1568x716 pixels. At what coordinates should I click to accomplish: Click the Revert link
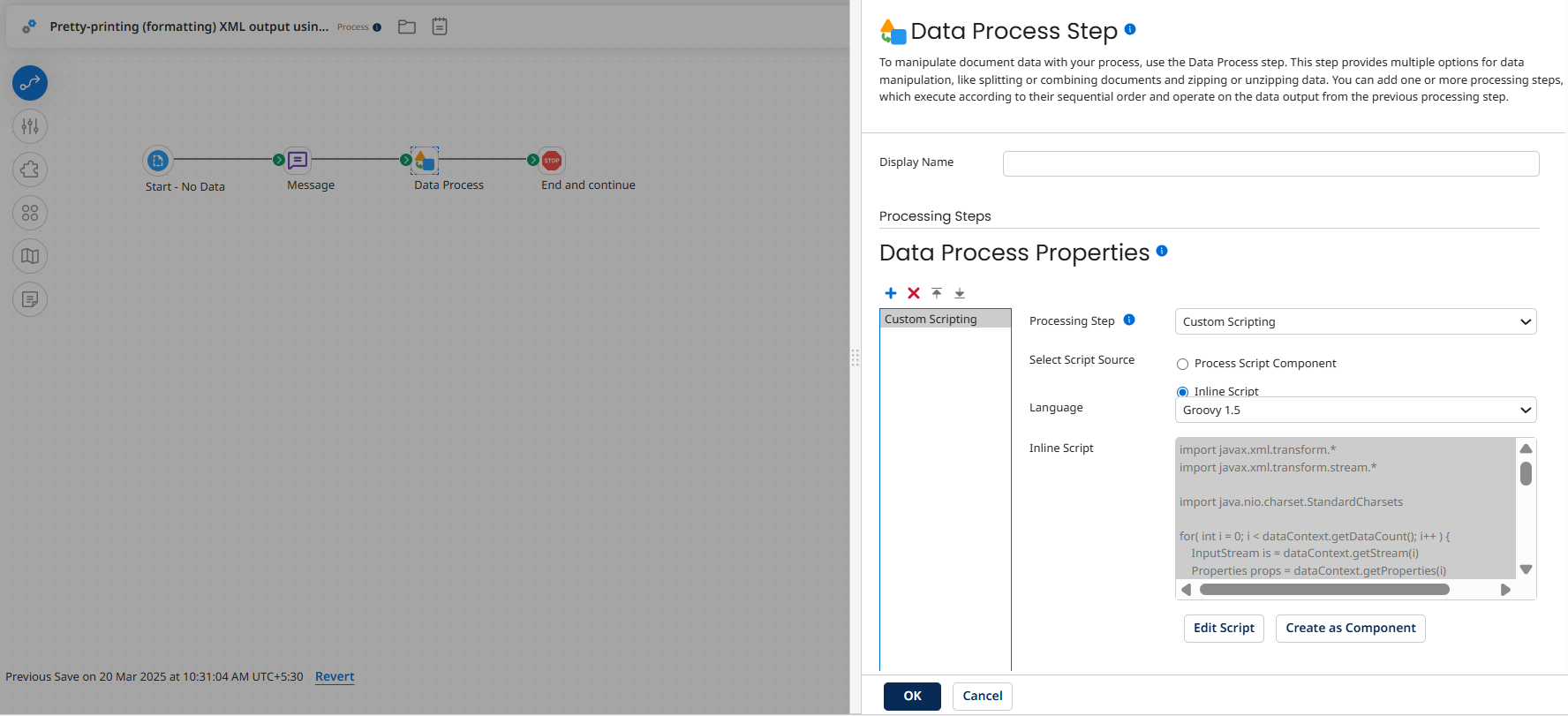point(335,676)
